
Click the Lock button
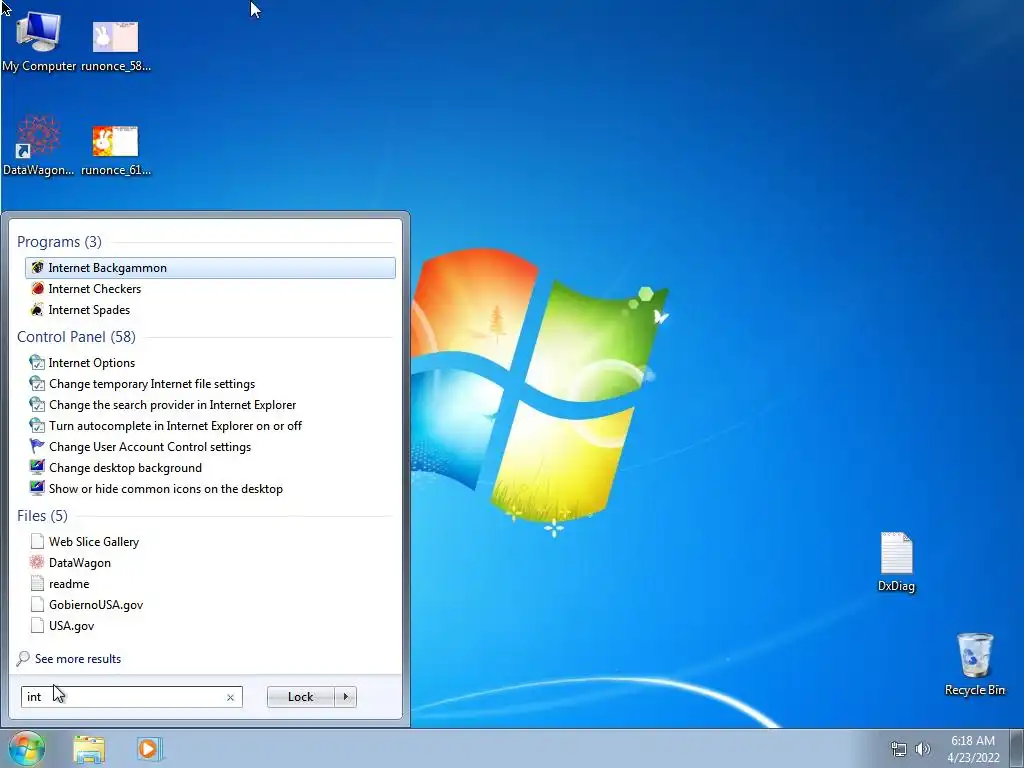tap(300, 697)
